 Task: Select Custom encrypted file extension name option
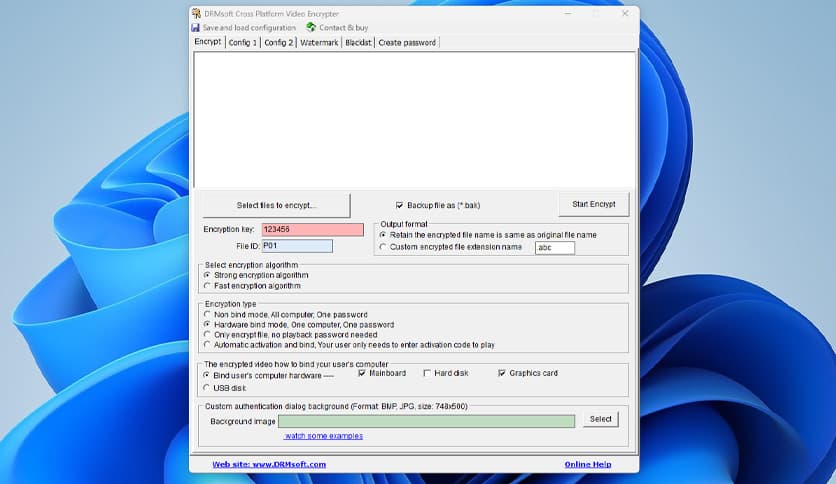(x=383, y=247)
